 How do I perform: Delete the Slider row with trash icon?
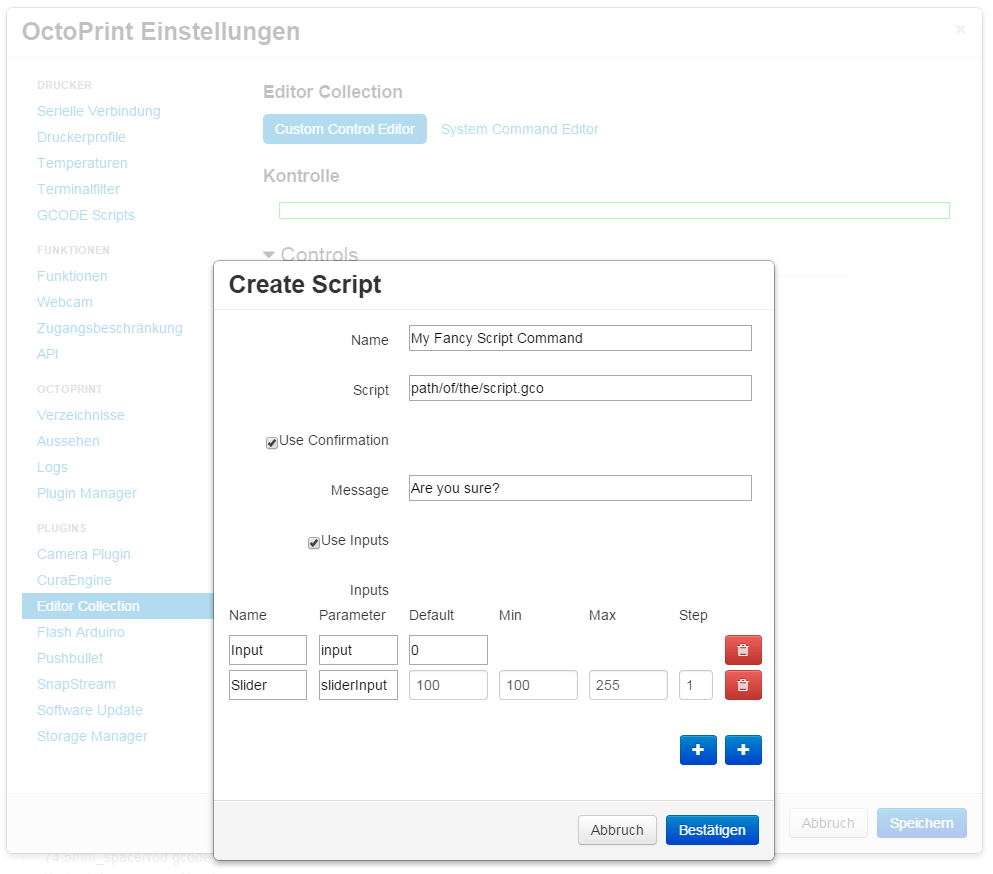pyautogui.click(x=743, y=685)
